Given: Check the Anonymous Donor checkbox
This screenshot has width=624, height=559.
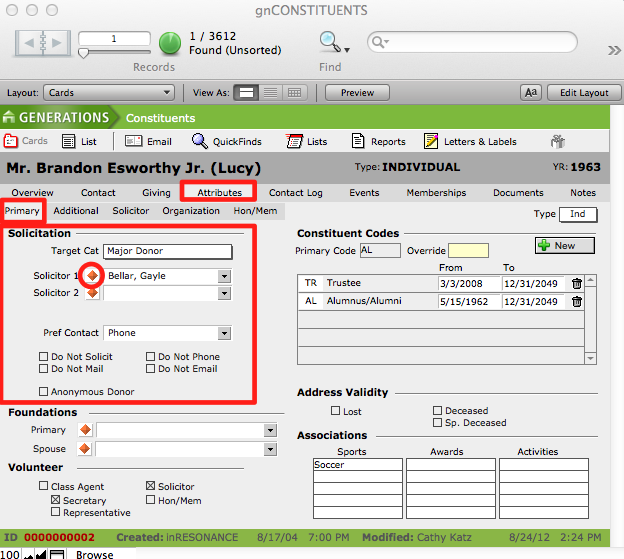Looking at the screenshot, I should click(44, 392).
